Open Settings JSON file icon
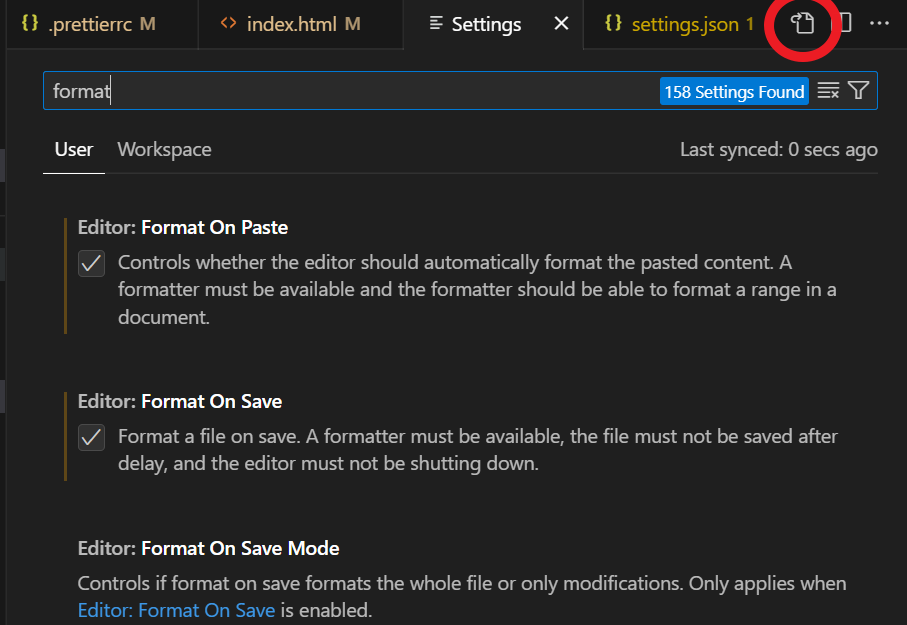 (803, 24)
